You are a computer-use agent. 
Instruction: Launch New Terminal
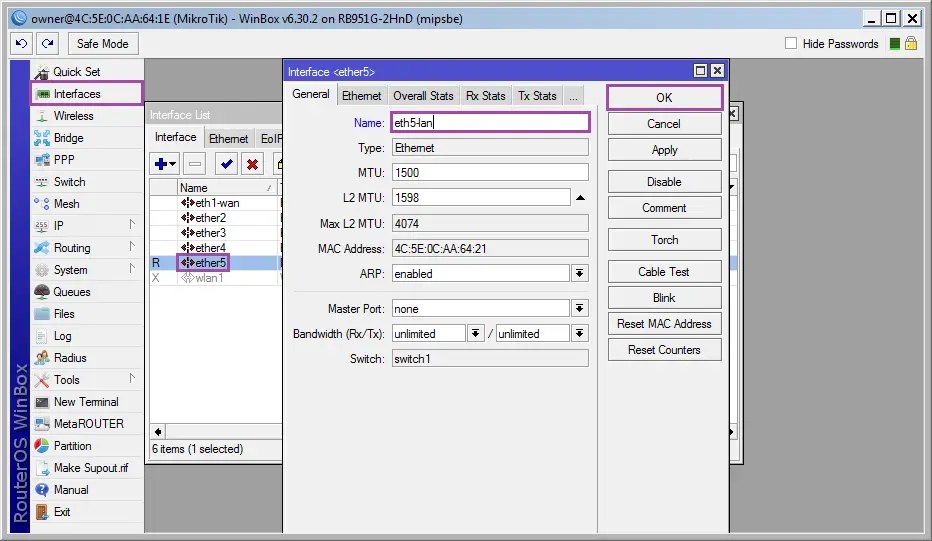87,402
